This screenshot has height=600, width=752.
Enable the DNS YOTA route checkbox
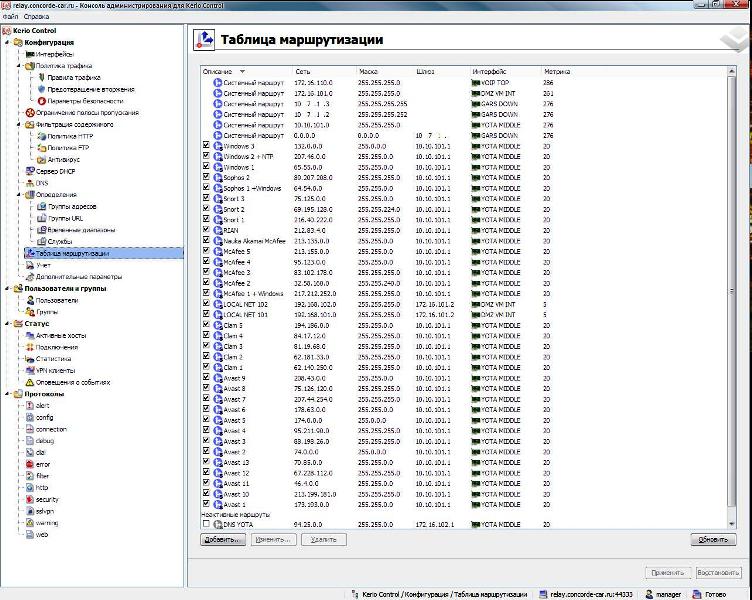(x=206, y=524)
